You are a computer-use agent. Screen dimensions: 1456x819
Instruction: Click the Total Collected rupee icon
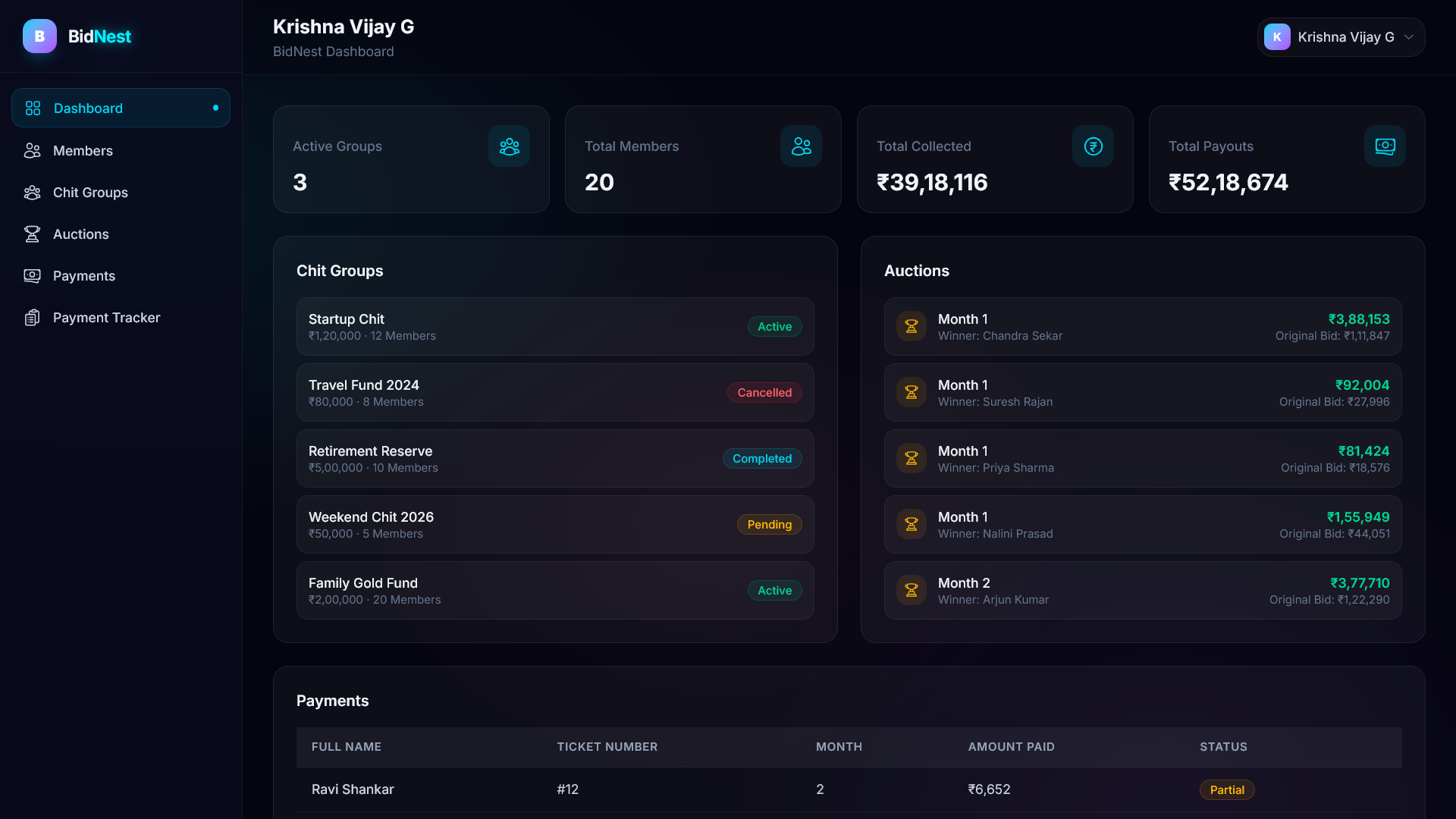click(x=1093, y=146)
